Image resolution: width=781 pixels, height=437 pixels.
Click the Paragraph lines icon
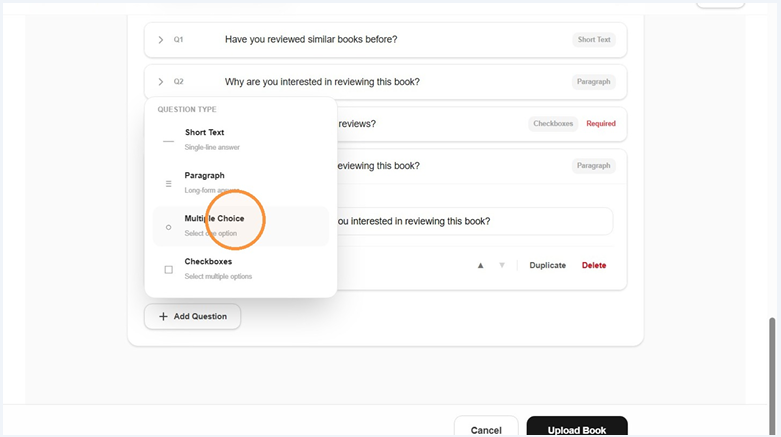pyautogui.click(x=168, y=184)
